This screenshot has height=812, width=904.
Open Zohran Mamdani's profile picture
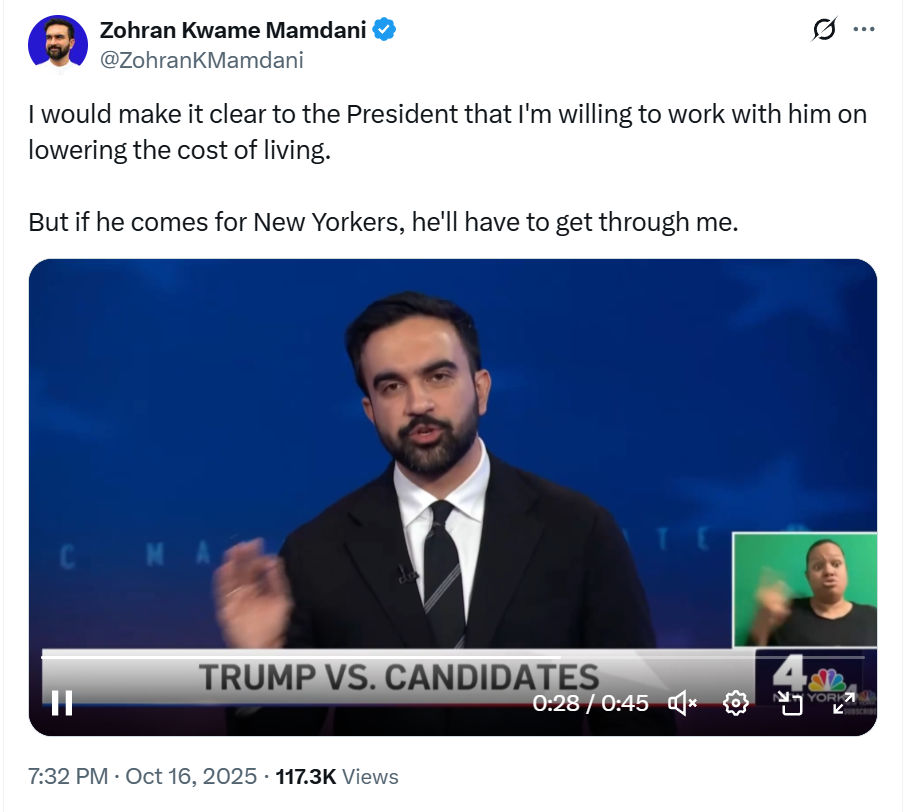pyautogui.click(x=58, y=45)
